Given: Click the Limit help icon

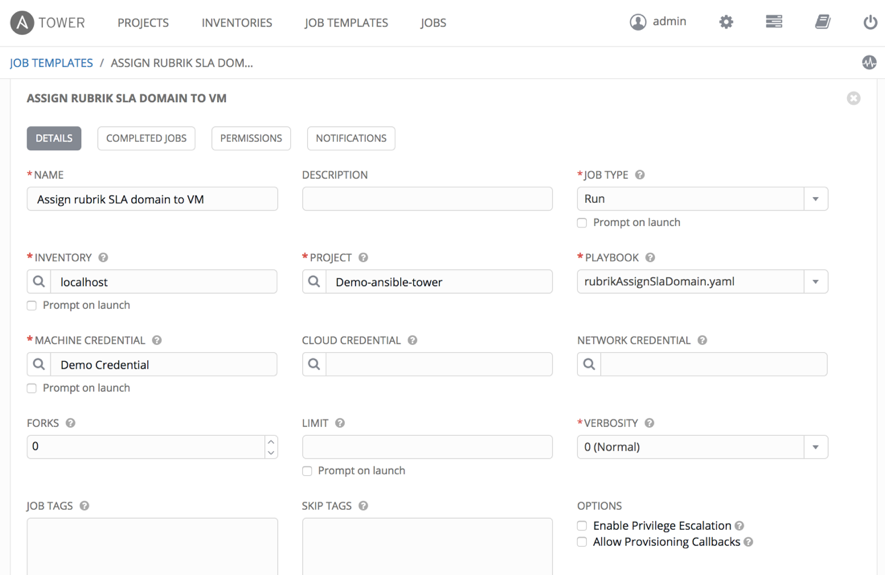Looking at the screenshot, I should point(340,423).
